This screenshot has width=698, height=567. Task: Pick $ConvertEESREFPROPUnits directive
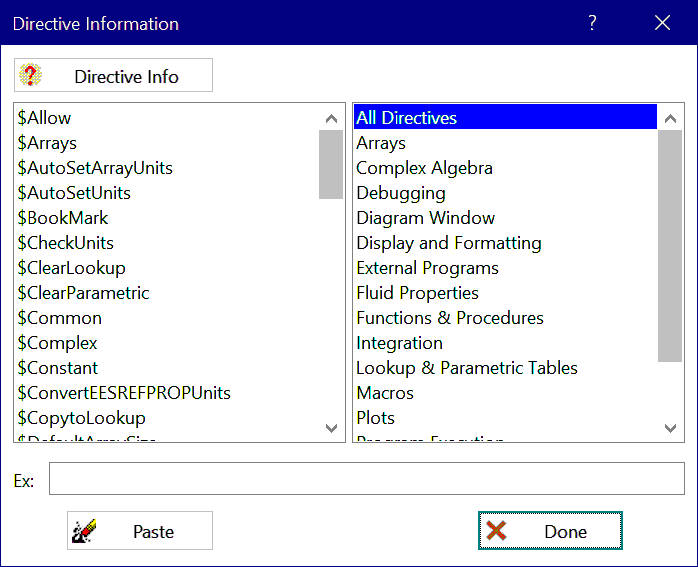click(x=124, y=393)
